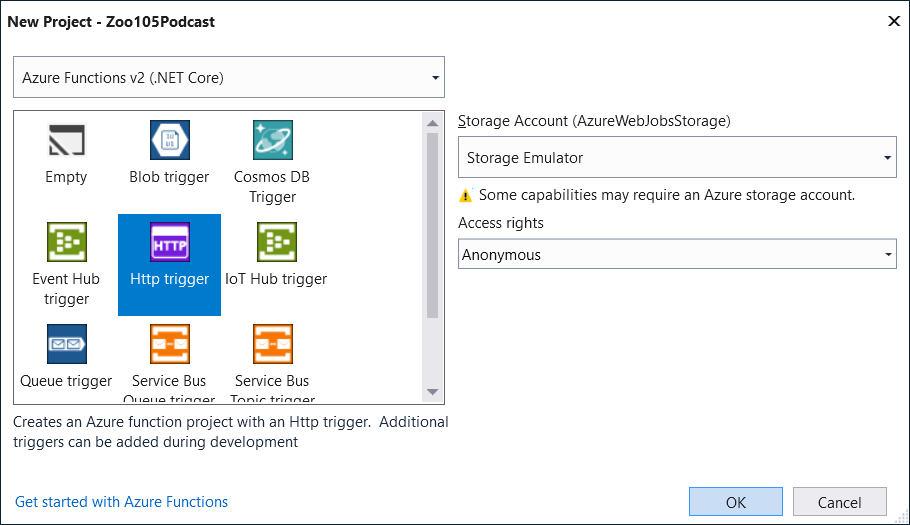The height and width of the screenshot is (525, 910).
Task: Close the New Project dialog window
Action: (x=894, y=21)
